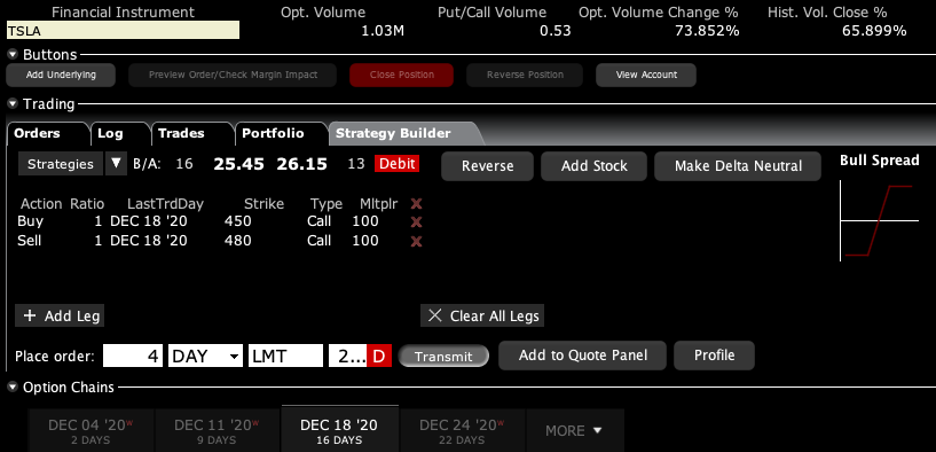936x452 pixels.
Task: Collapse the Buttons section
Action: [x=13, y=54]
